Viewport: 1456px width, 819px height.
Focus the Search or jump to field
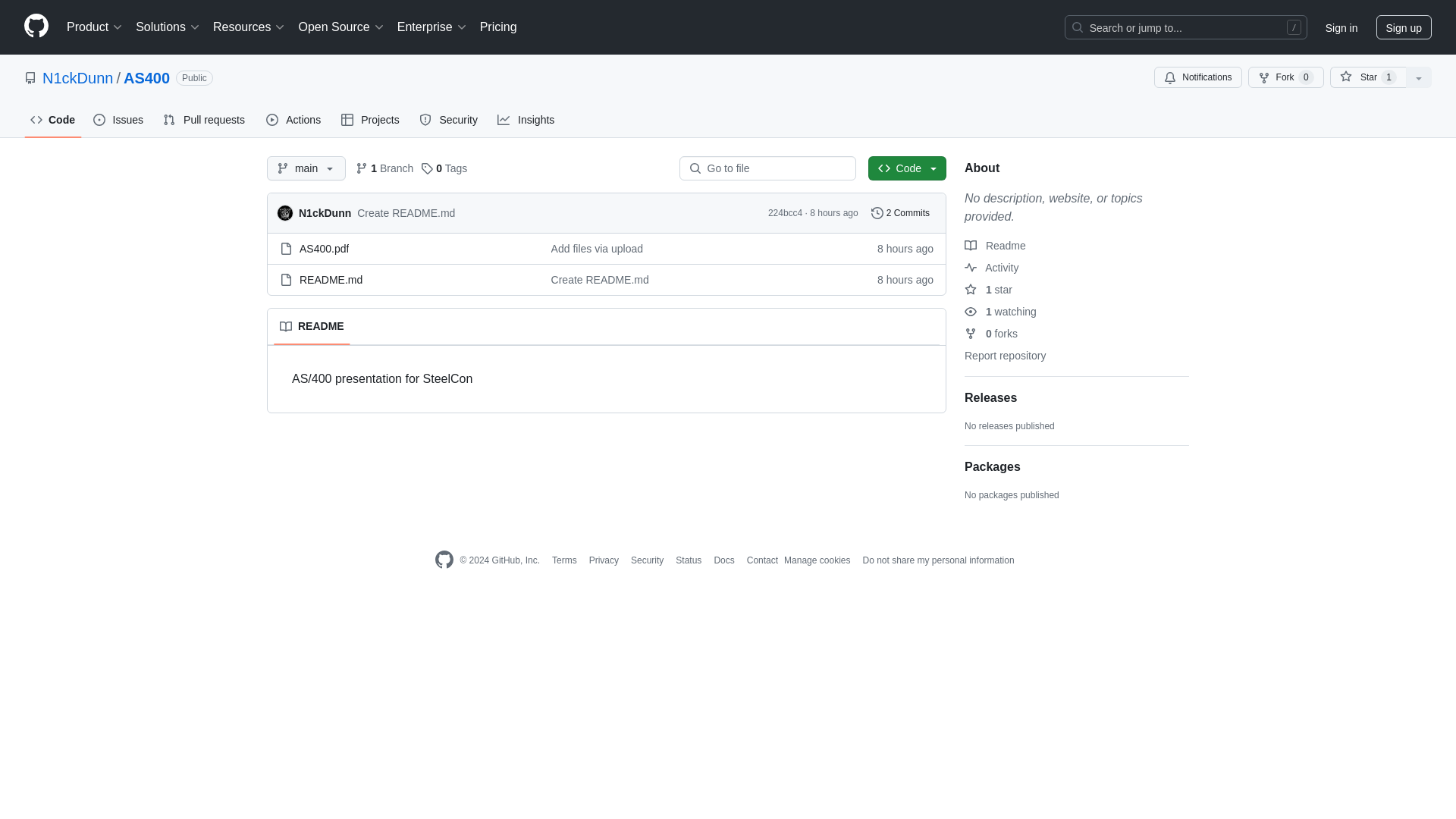[x=1185, y=27]
